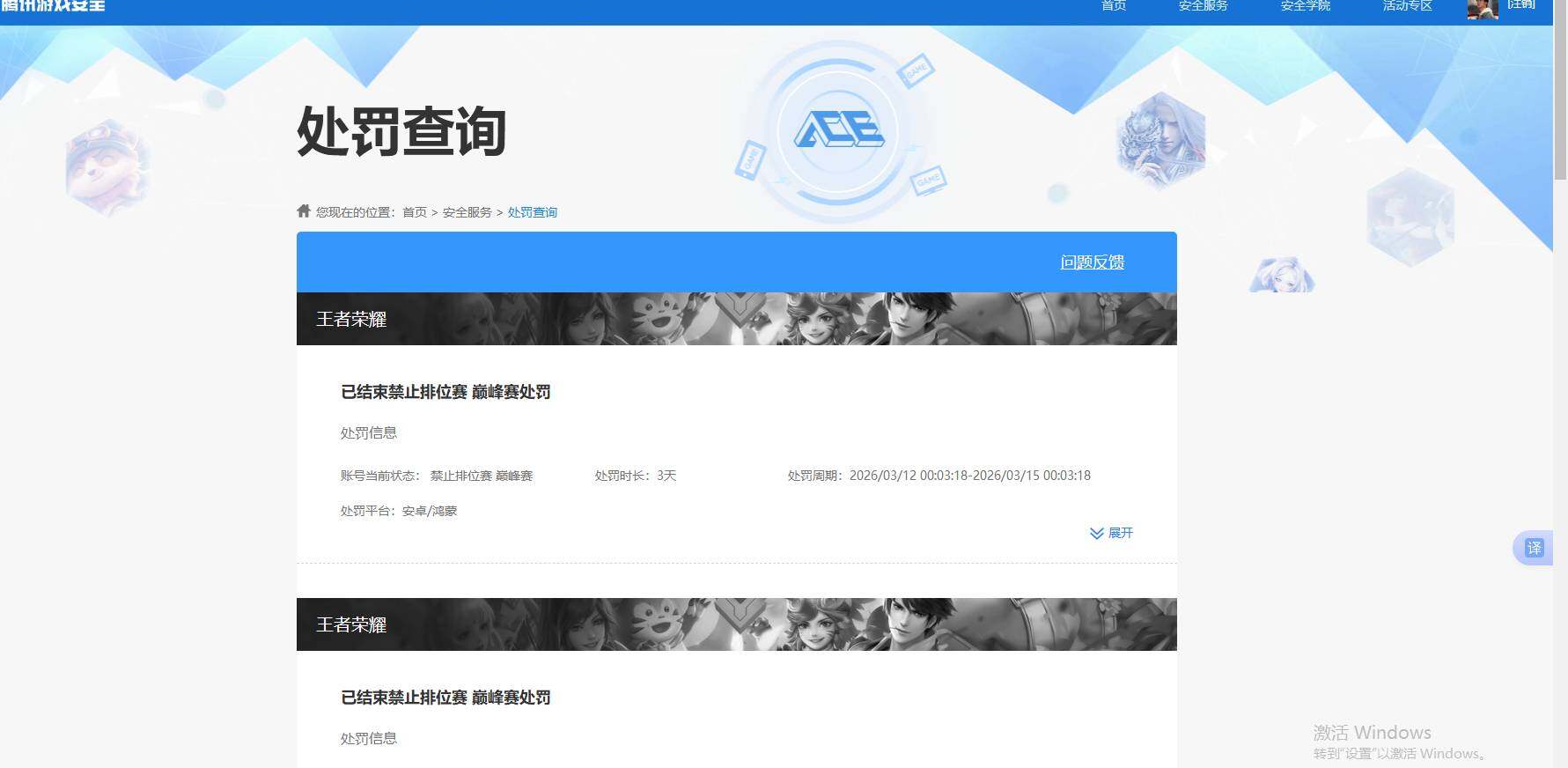Open the 首页 nav menu item

point(1114,5)
